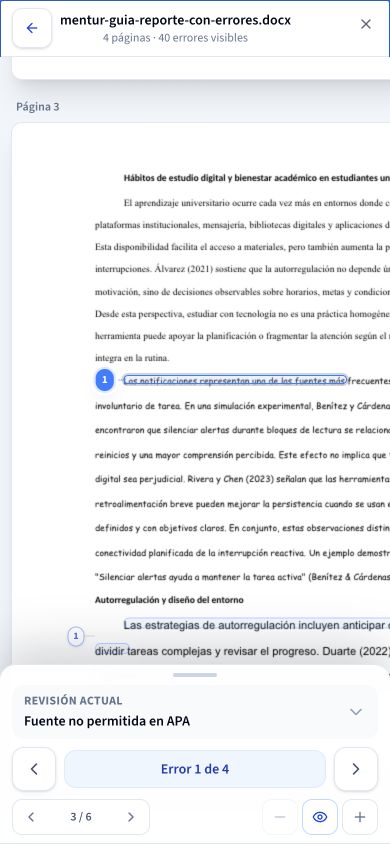Click the Página 3 label
The width and height of the screenshot is (390, 844).
click(38, 107)
